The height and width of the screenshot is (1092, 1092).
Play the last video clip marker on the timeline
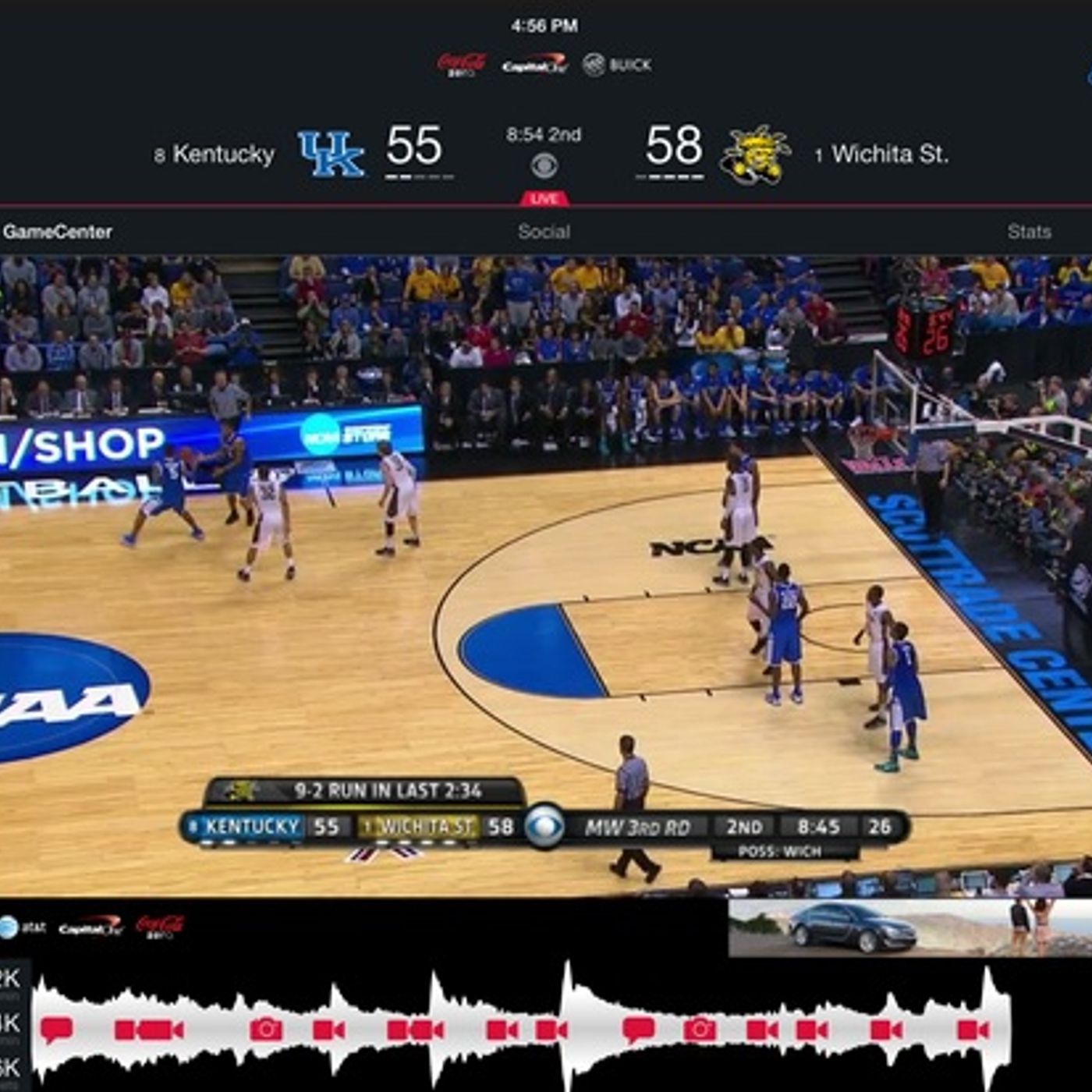pyautogui.click(x=973, y=1030)
